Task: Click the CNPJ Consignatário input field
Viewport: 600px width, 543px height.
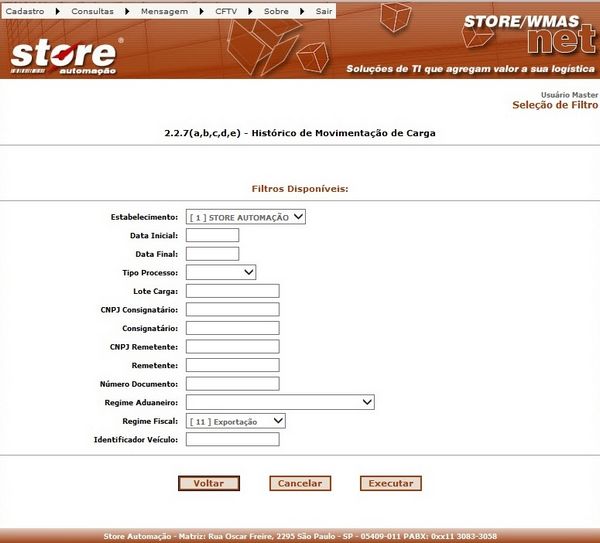Action: pos(232,309)
